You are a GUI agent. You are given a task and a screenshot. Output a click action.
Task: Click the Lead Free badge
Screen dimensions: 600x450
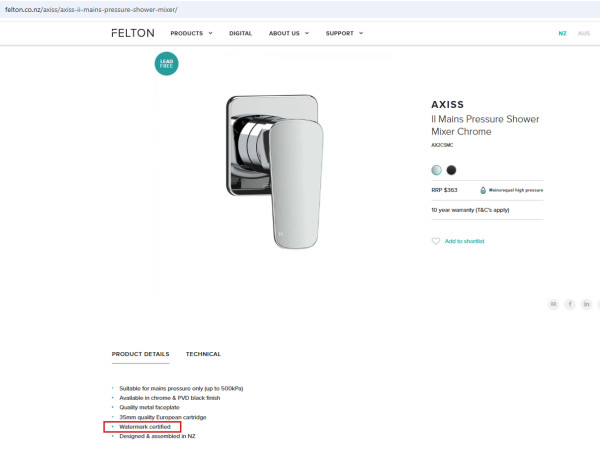point(167,63)
